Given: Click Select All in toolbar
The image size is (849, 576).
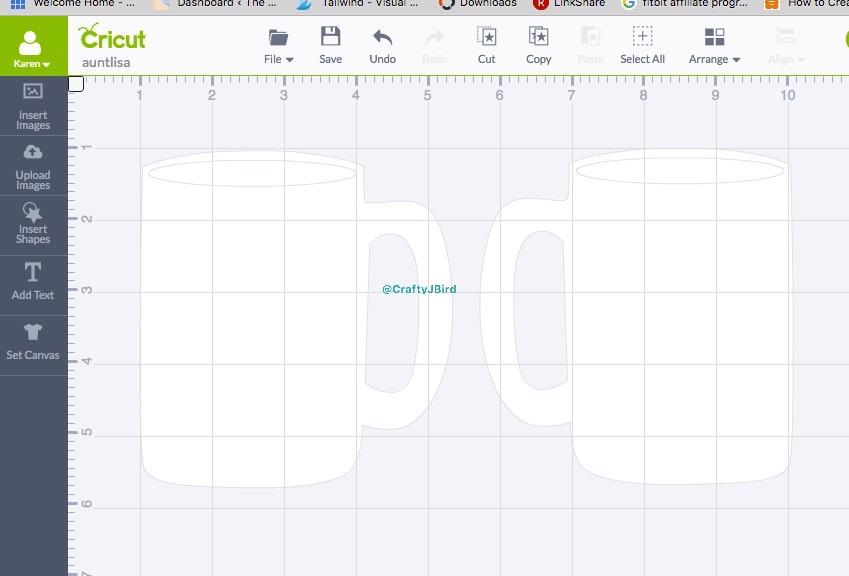Looking at the screenshot, I should (642, 46).
